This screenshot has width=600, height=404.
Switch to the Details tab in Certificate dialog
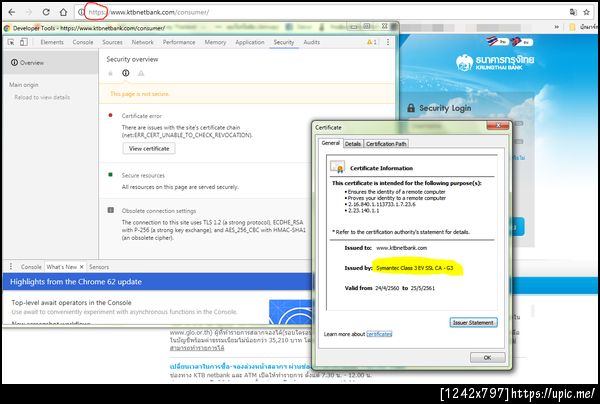352,144
